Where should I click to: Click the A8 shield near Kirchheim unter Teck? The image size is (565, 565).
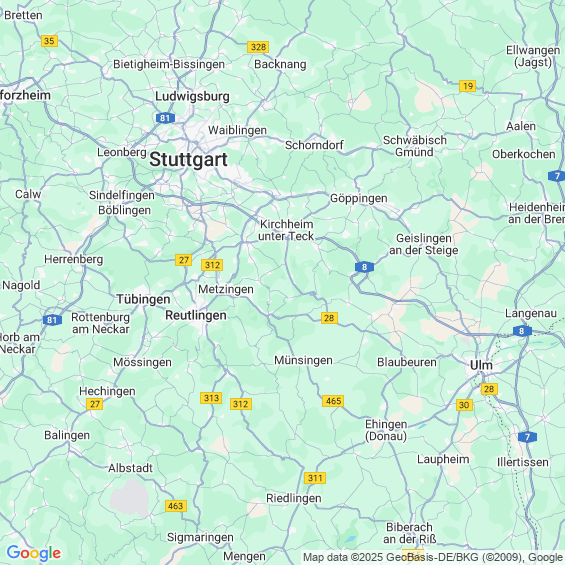pyautogui.click(x=364, y=267)
